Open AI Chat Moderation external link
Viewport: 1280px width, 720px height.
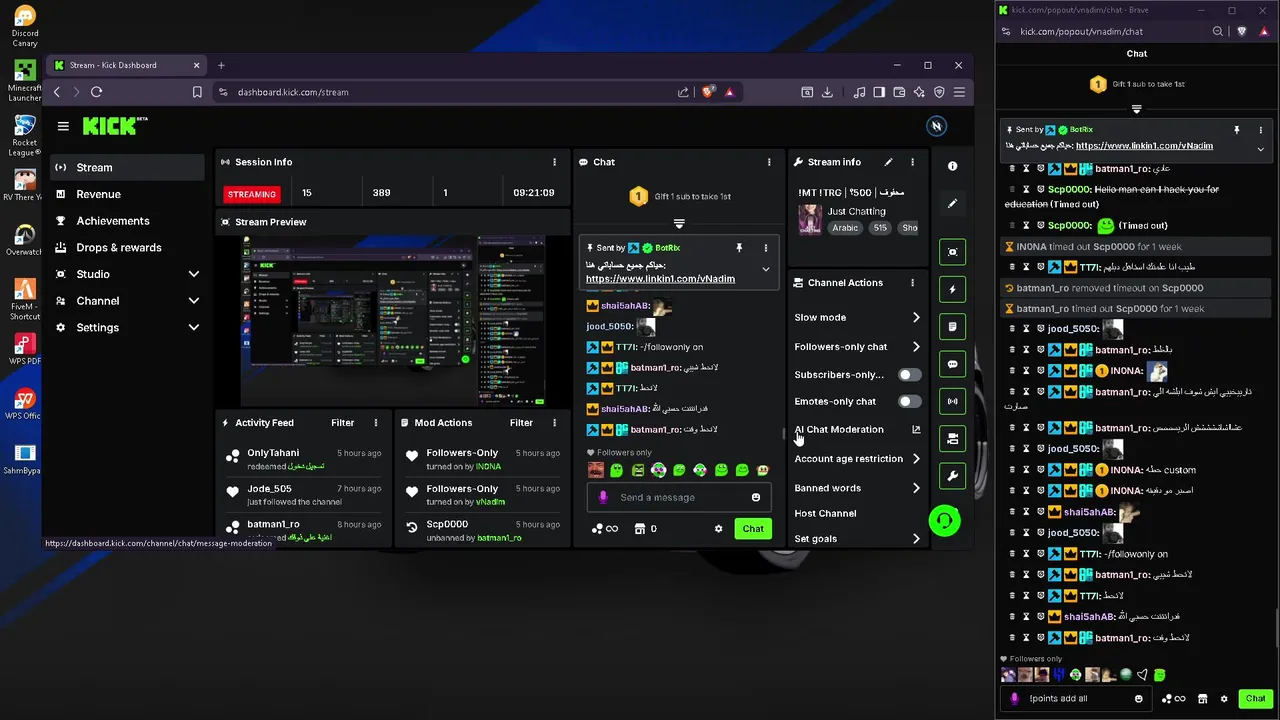(916, 430)
